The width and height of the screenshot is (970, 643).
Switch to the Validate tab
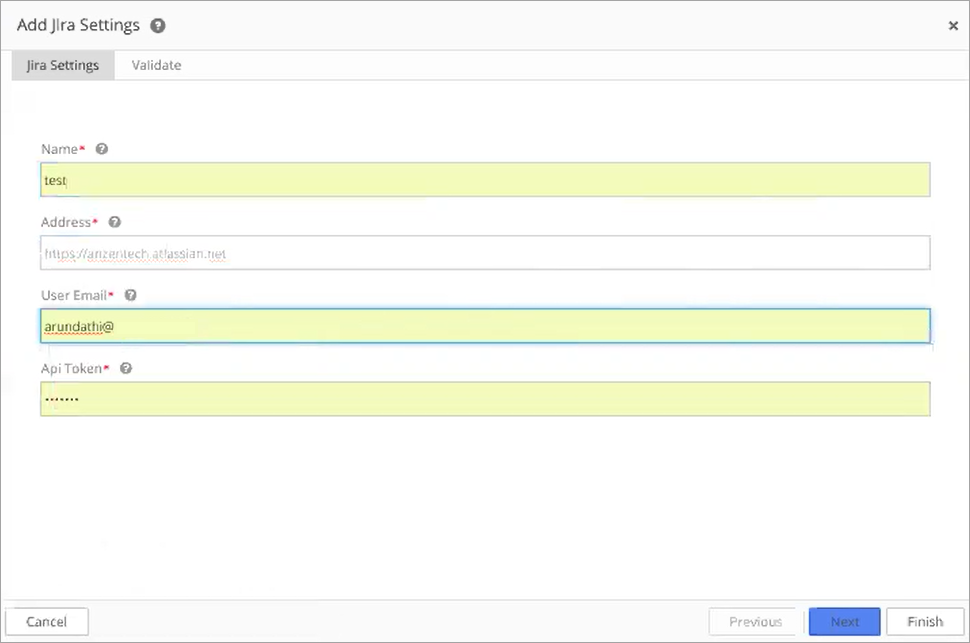click(x=157, y=65)
